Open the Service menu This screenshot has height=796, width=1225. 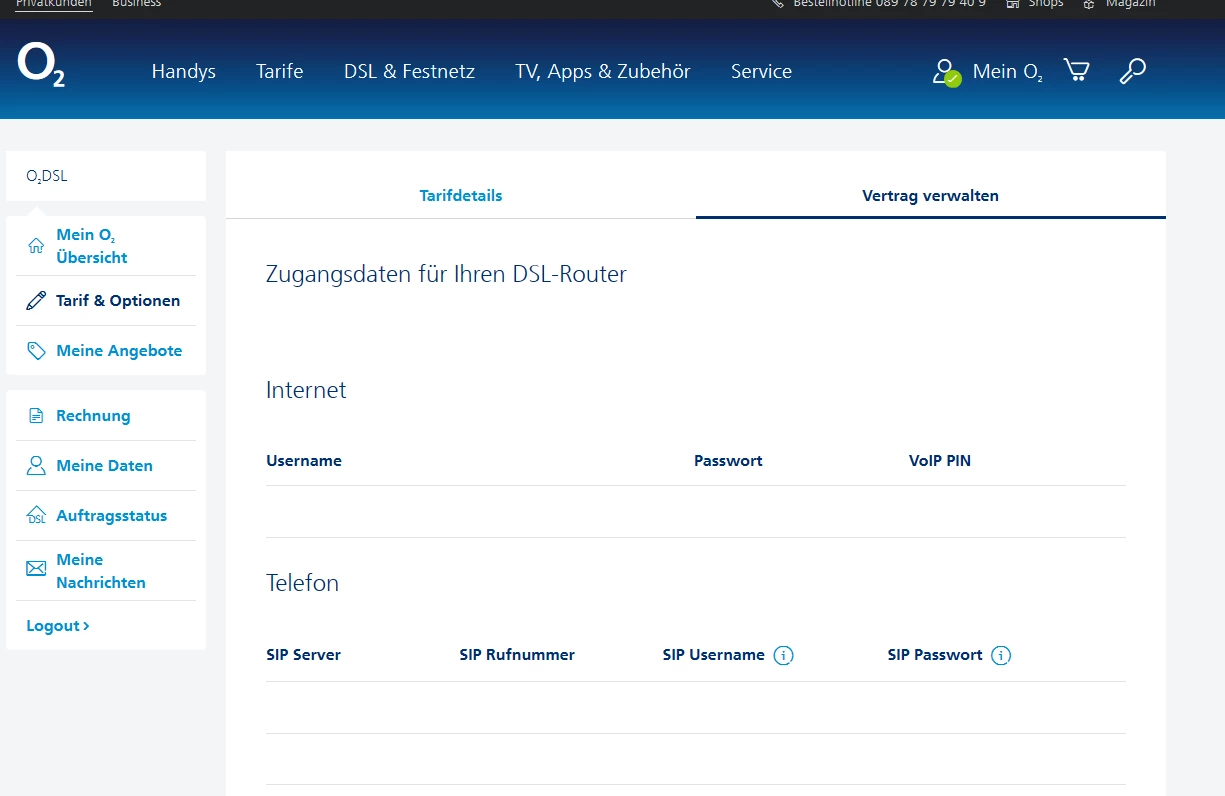(761, 71)
